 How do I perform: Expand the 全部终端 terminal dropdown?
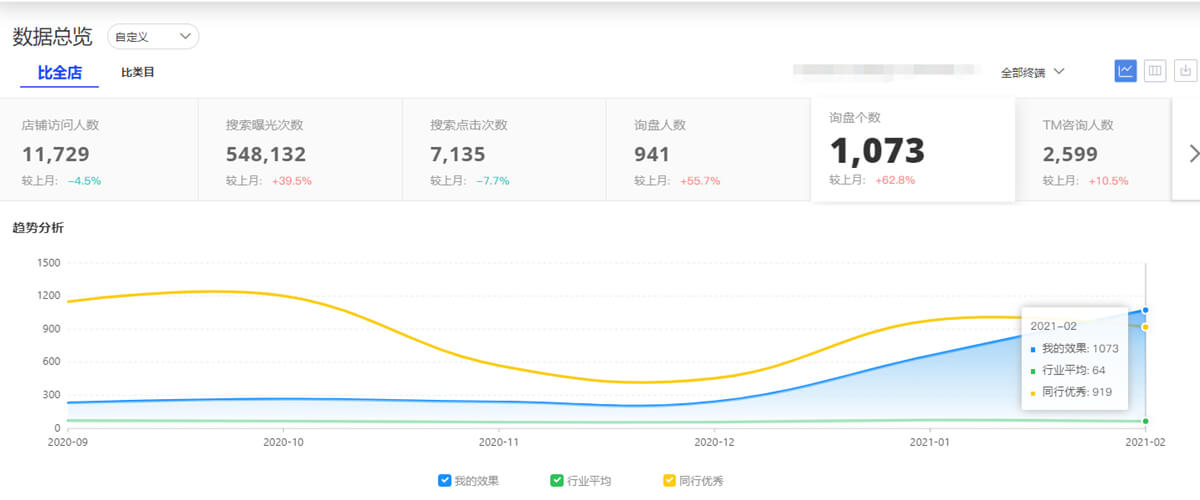1032,72
